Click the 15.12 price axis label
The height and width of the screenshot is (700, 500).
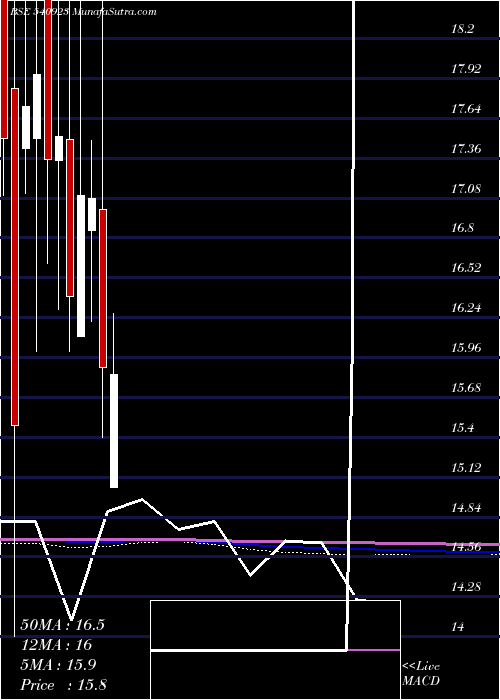pos(466,467)
